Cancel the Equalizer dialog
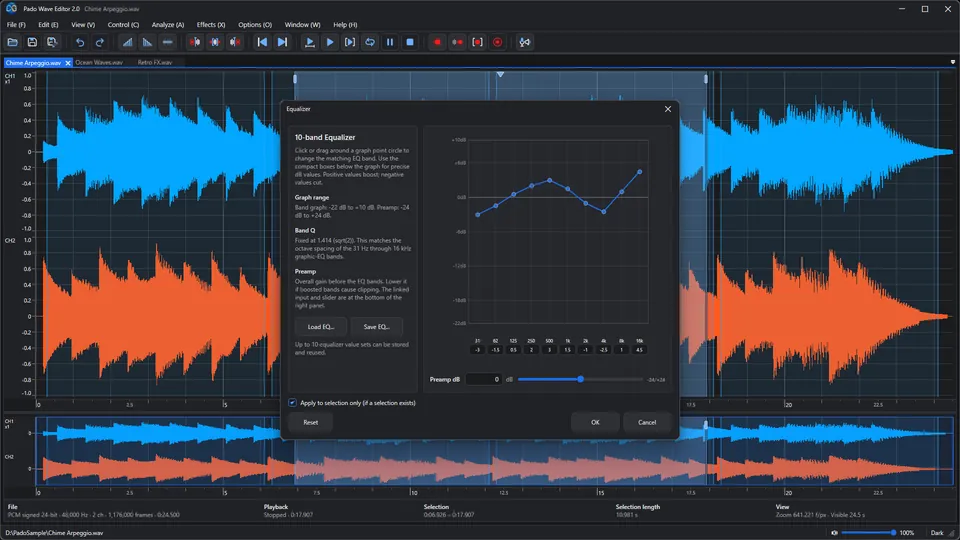The height and width of the screenshot is (540, 960). (x=647, y=422)
